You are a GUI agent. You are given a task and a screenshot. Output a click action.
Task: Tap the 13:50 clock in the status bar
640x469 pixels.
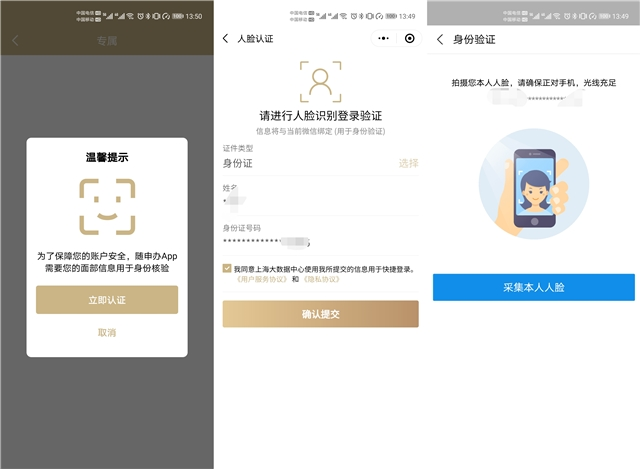pos(194,17)
